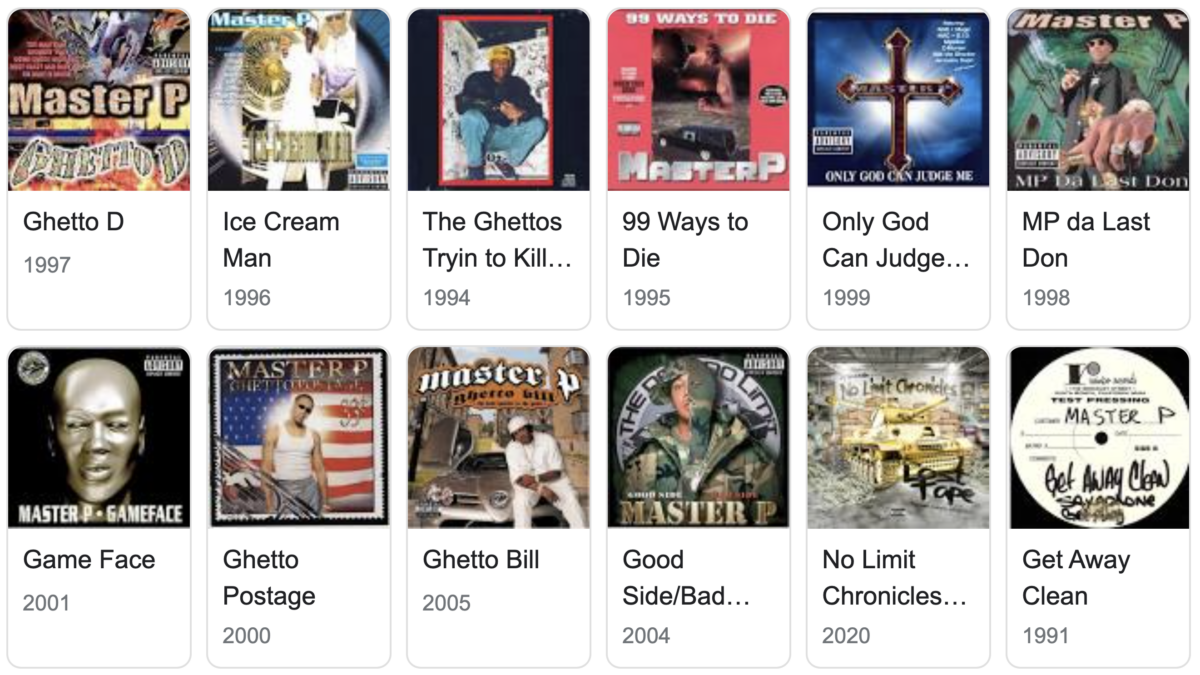1200x675 pixels.
Task: Open the Game Face album cover
Action: click(99, 437)
